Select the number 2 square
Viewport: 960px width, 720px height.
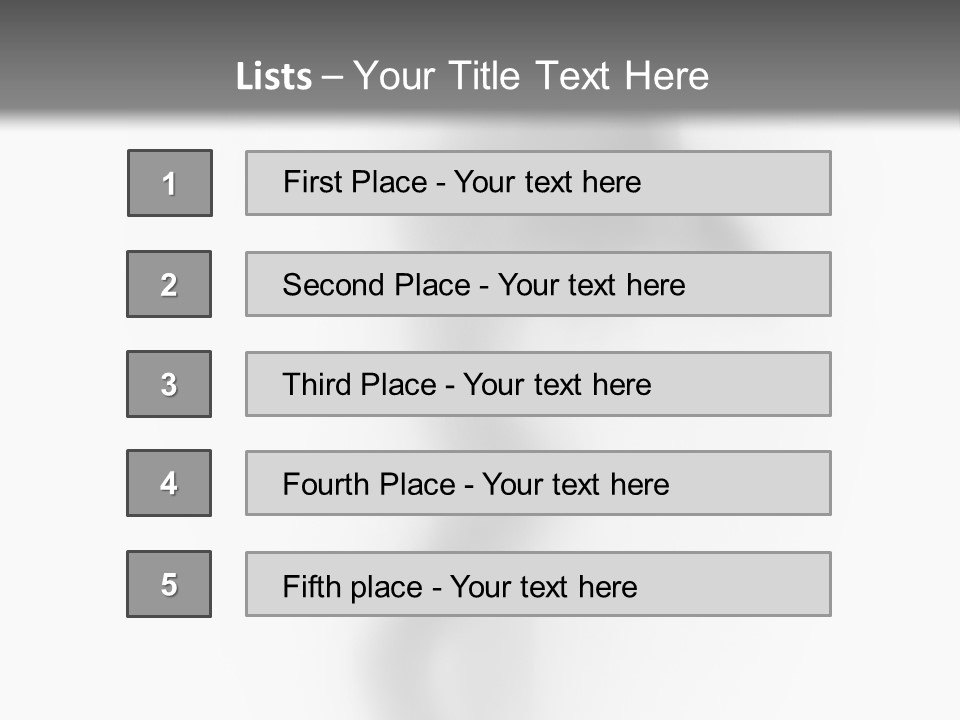(169, 284)
